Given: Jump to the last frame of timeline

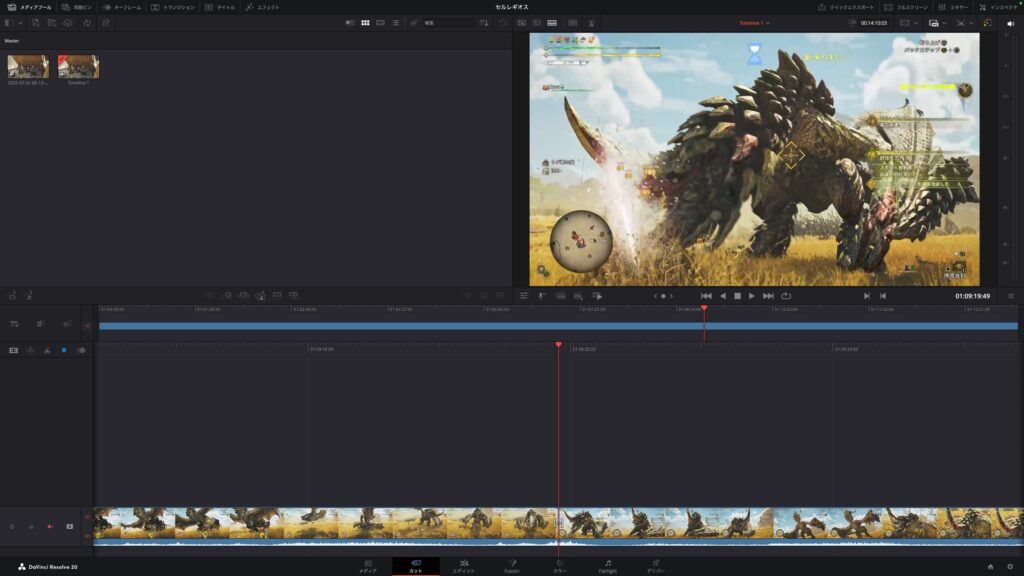Looking at the screenshot, I should point(769,296).
